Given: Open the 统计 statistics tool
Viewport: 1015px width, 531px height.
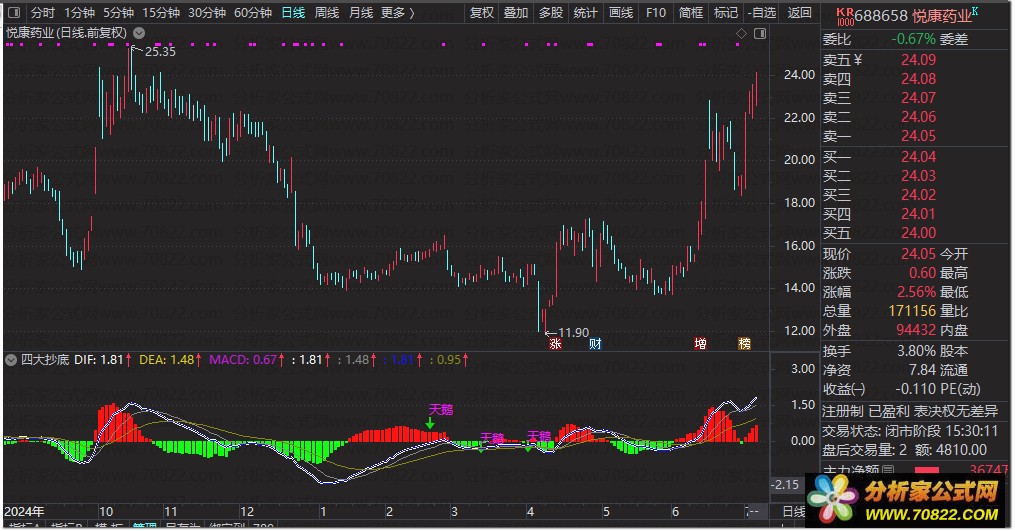Looking at the screenshot, I should 586,12.
